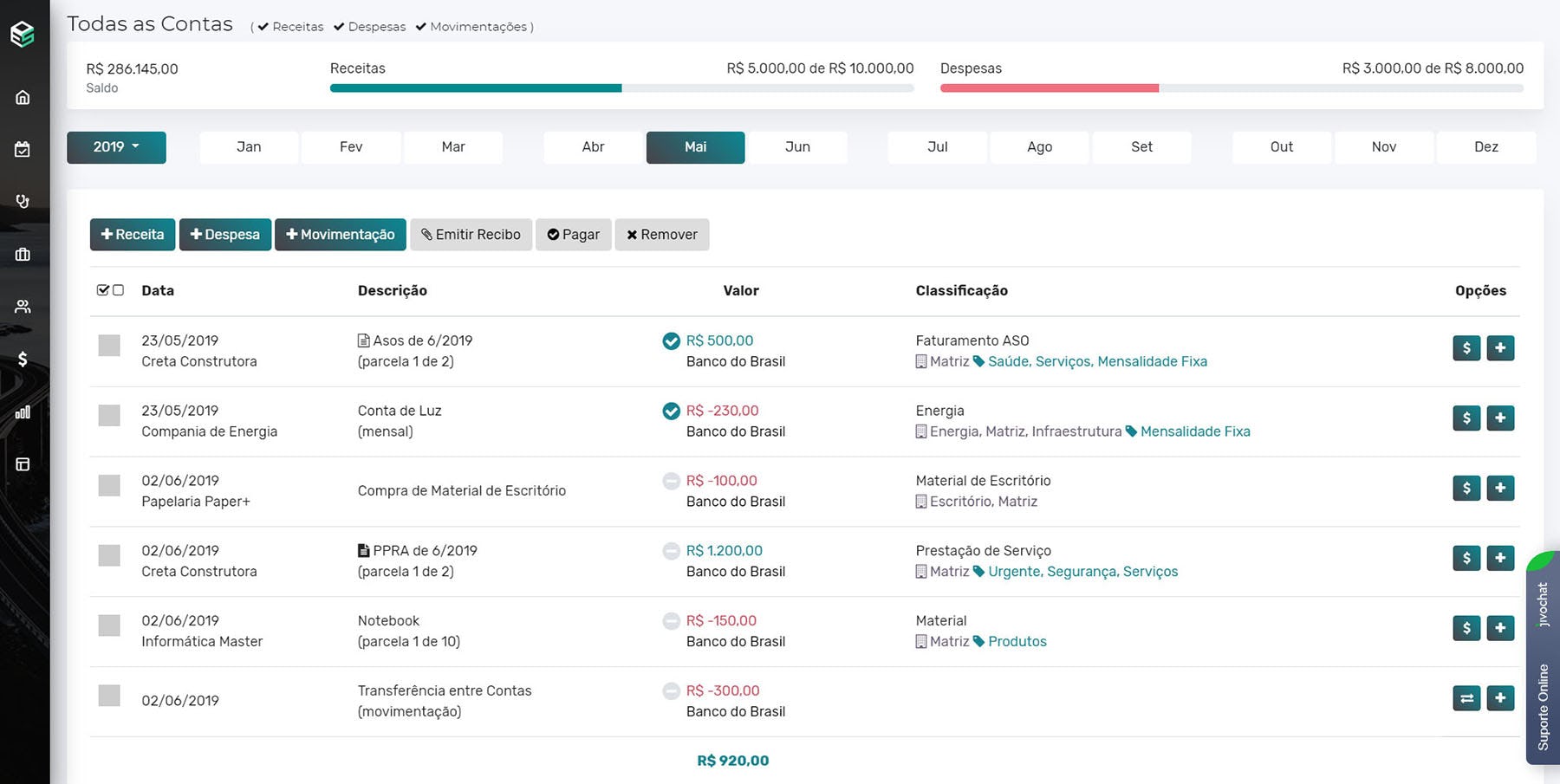Open the users section from sidebar
The height and width of the screenshot is (784, 1560).
point(23,305)
